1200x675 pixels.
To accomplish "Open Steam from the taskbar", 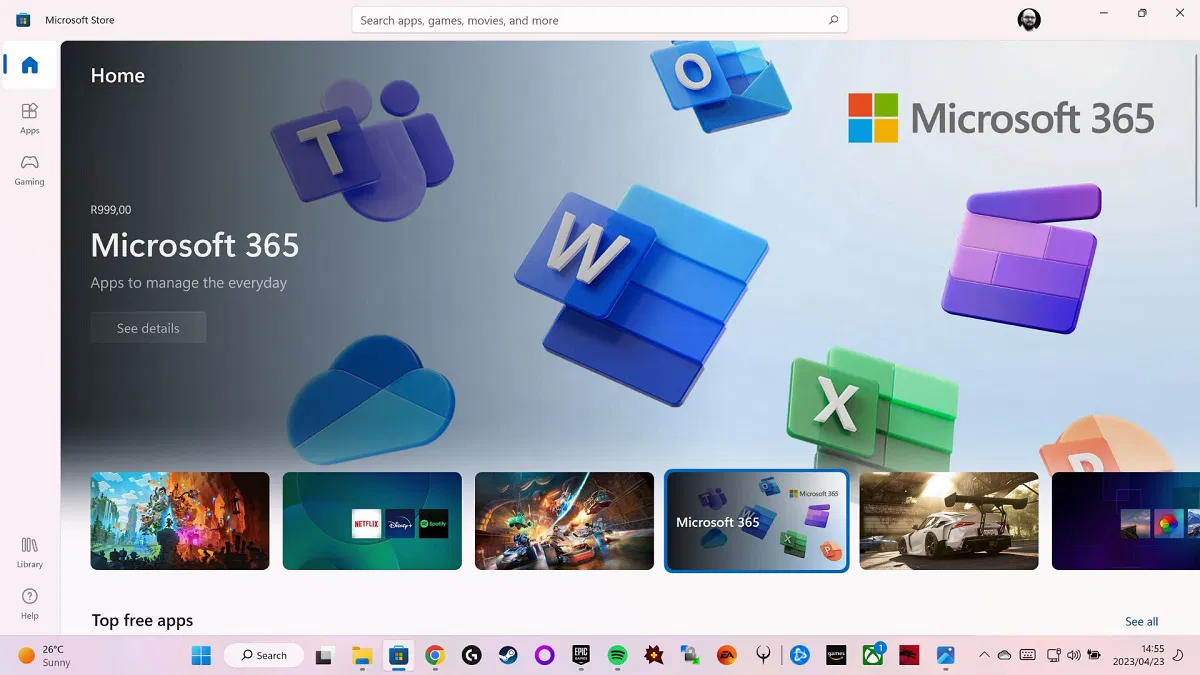I will click(508, 655).
